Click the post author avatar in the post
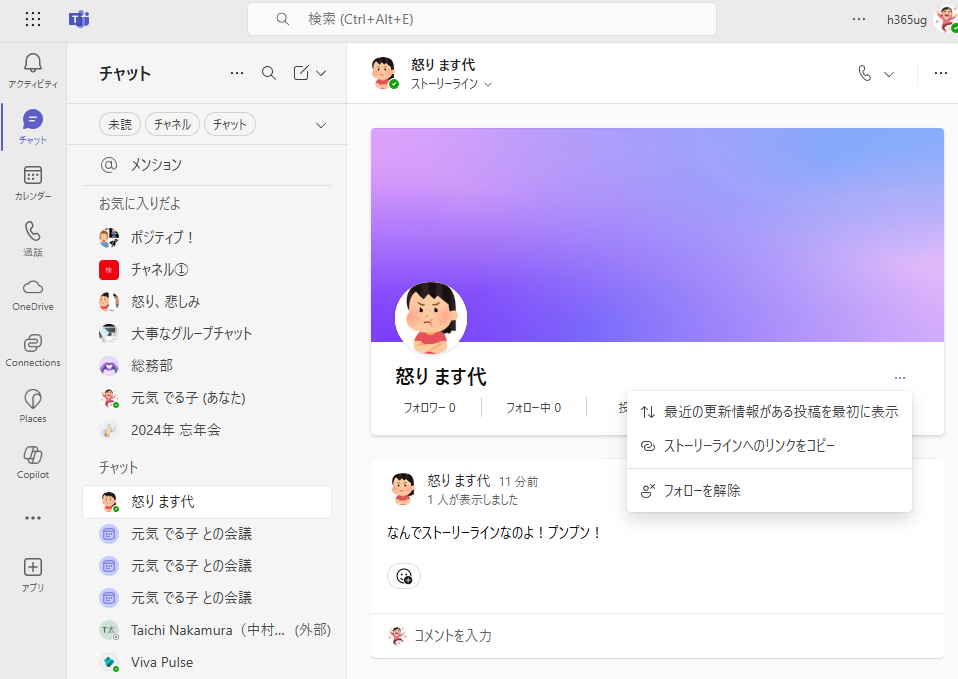Screen dimensions: 958x679 [403, 489]
